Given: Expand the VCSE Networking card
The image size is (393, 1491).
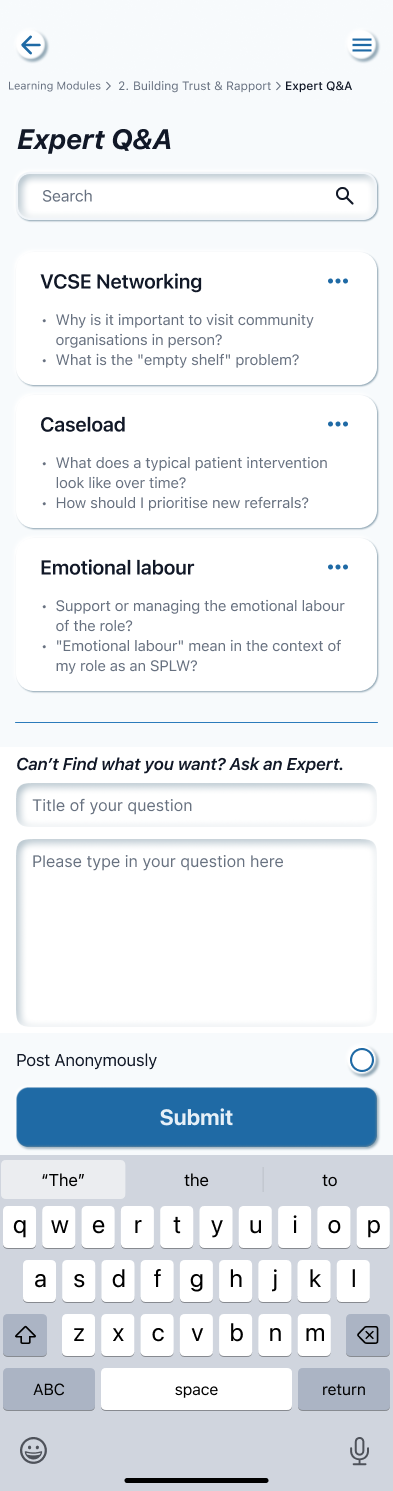Looking at the screenshot, I should (x=197, y=318).
